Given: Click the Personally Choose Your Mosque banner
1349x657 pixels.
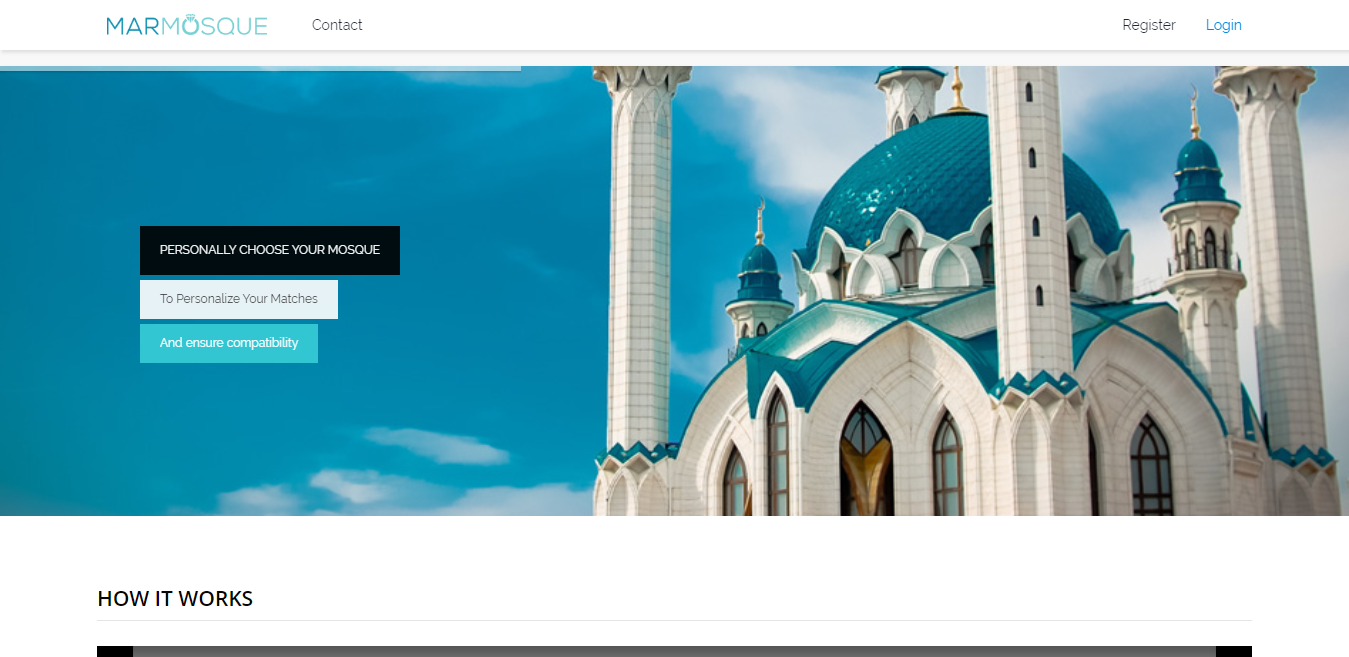Looking at the screenshot, I should click(269, 250).
